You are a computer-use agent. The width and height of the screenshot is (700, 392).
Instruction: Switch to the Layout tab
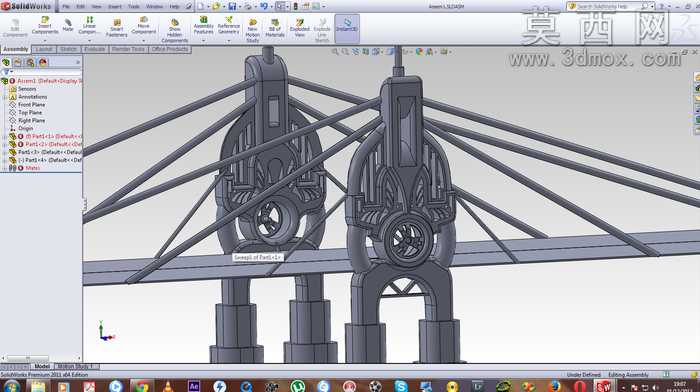[x=44, y=49]
